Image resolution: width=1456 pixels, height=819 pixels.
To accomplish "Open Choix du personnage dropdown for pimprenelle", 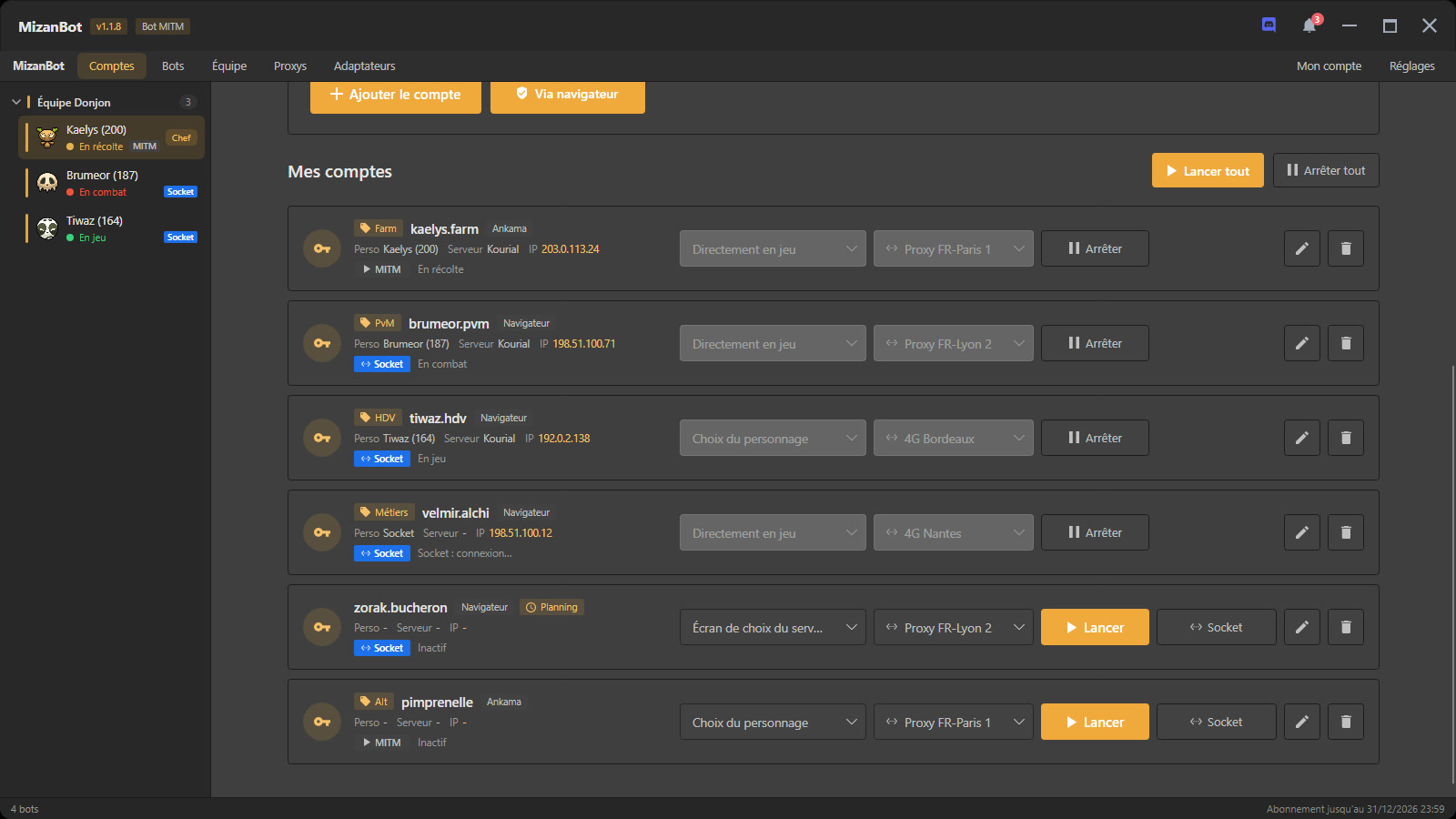I will pyautogui.click(x=773, y=722).
